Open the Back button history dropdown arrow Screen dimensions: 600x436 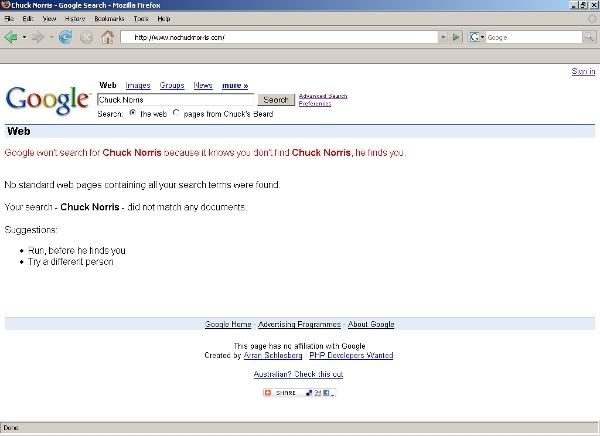pos(24,37)
